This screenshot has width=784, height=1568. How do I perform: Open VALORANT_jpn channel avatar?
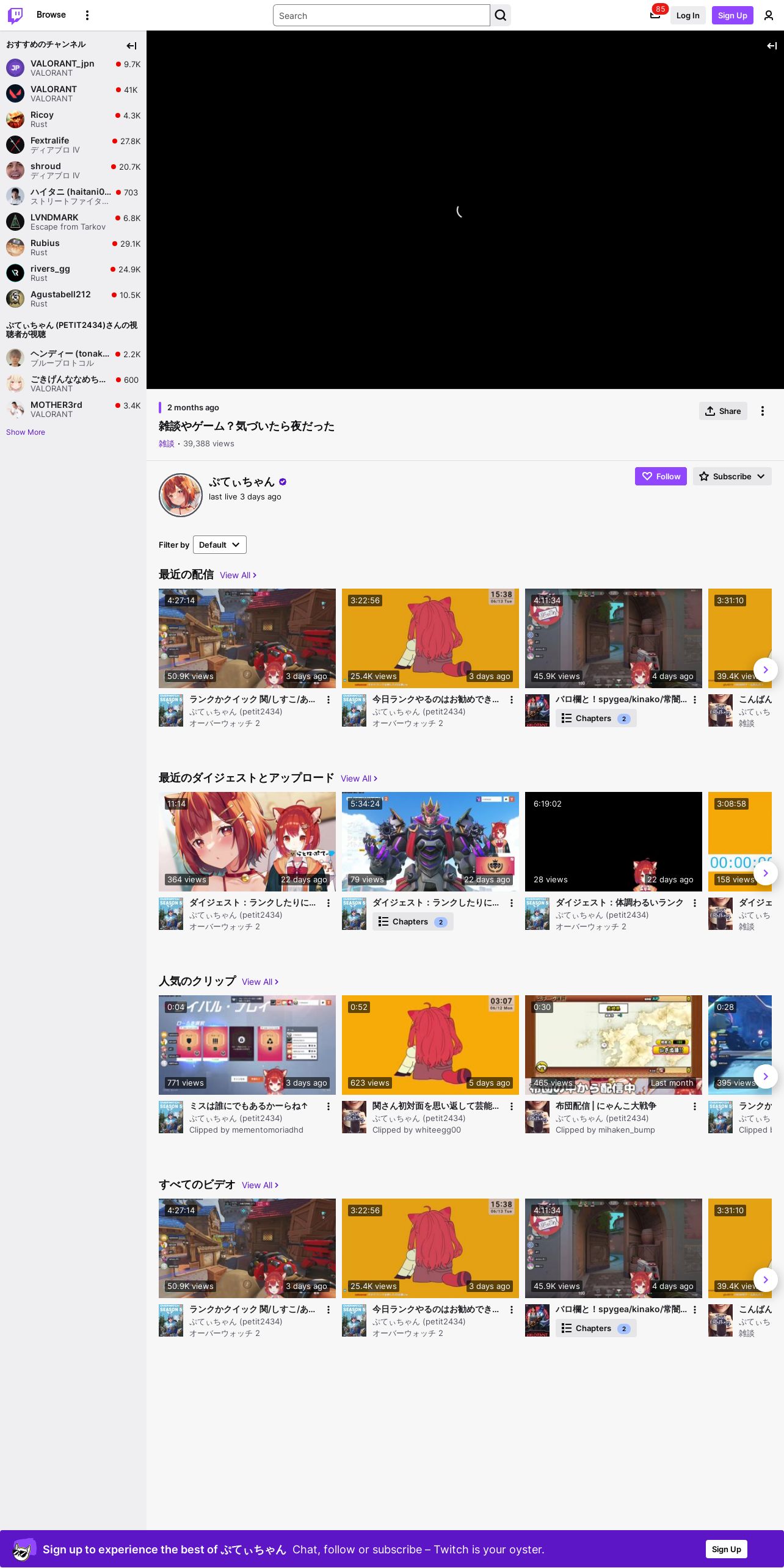click(x=15, y=68)
